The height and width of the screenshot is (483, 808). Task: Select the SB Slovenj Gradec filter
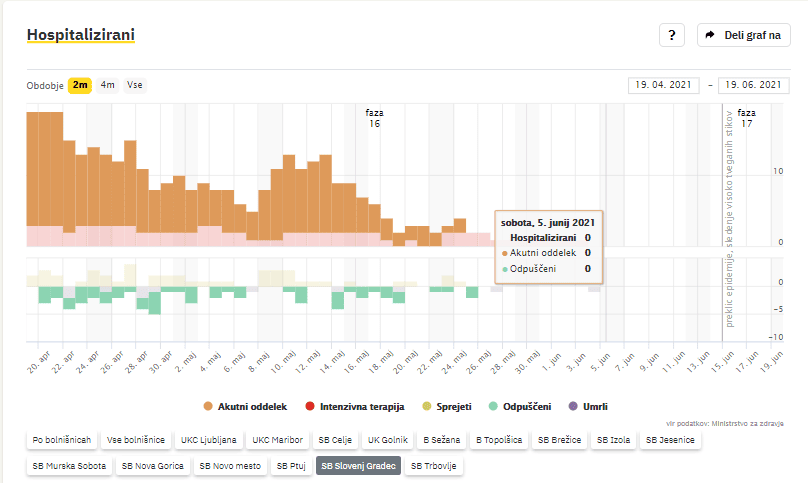(358, 465)
